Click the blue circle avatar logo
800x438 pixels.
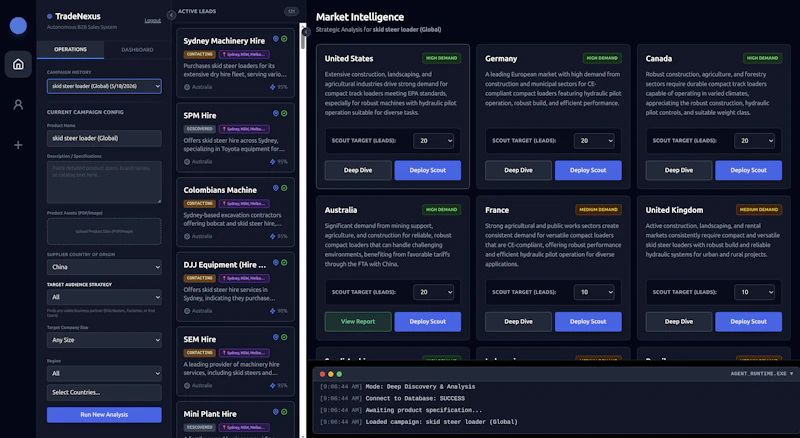pyautogui.click(x=18, y=26)
